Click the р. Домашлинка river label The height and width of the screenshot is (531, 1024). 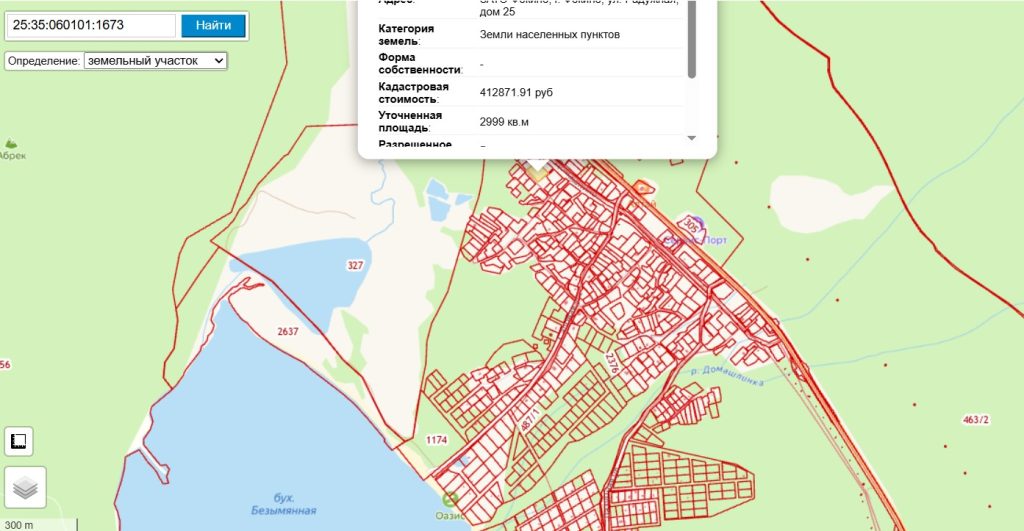[728, 376]
